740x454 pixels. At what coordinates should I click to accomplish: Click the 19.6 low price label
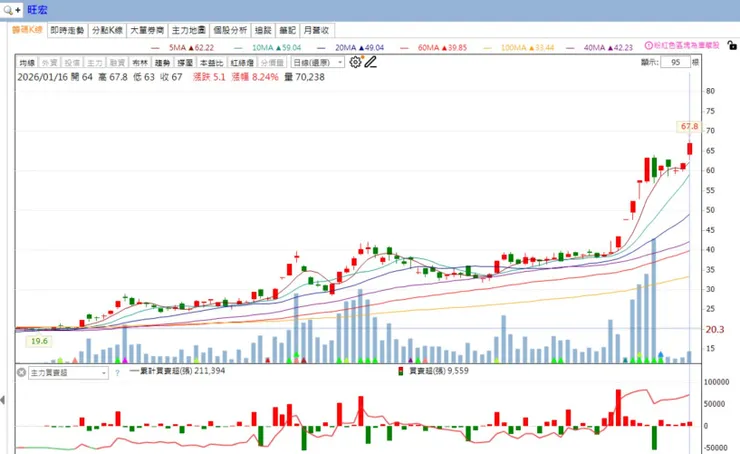(x=39, y=341)
